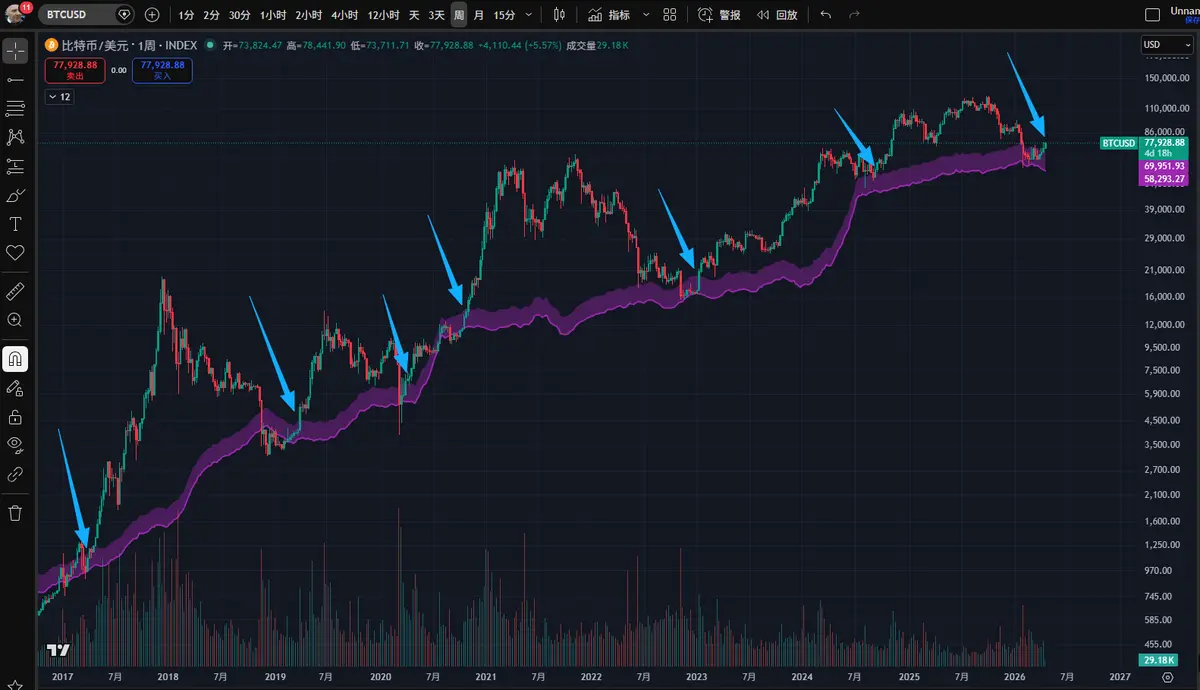Create an alert with 警报 button
This screenshot has height=690, width=1200.
point(720,15)
